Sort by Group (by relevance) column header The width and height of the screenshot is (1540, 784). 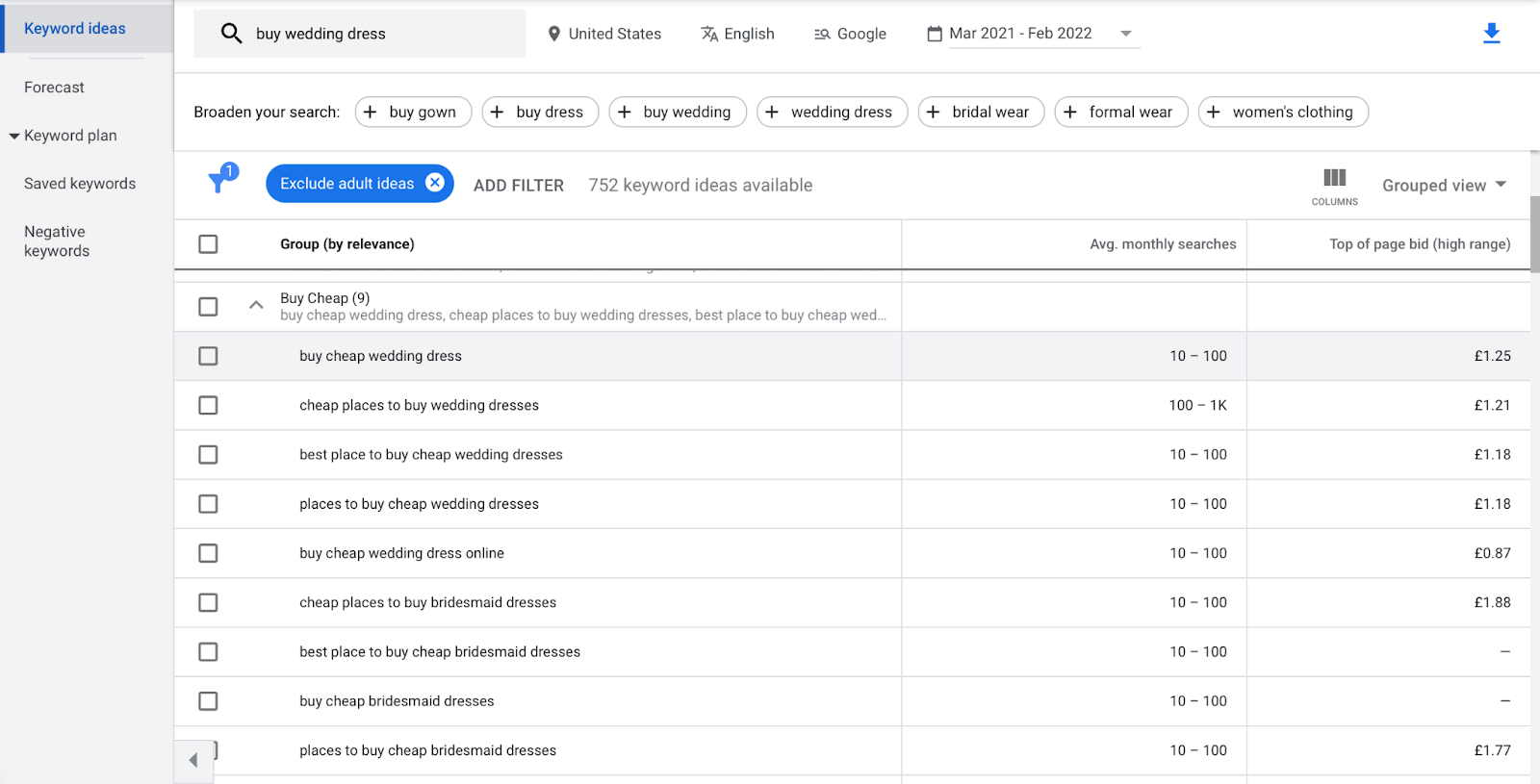click(347, 244)
